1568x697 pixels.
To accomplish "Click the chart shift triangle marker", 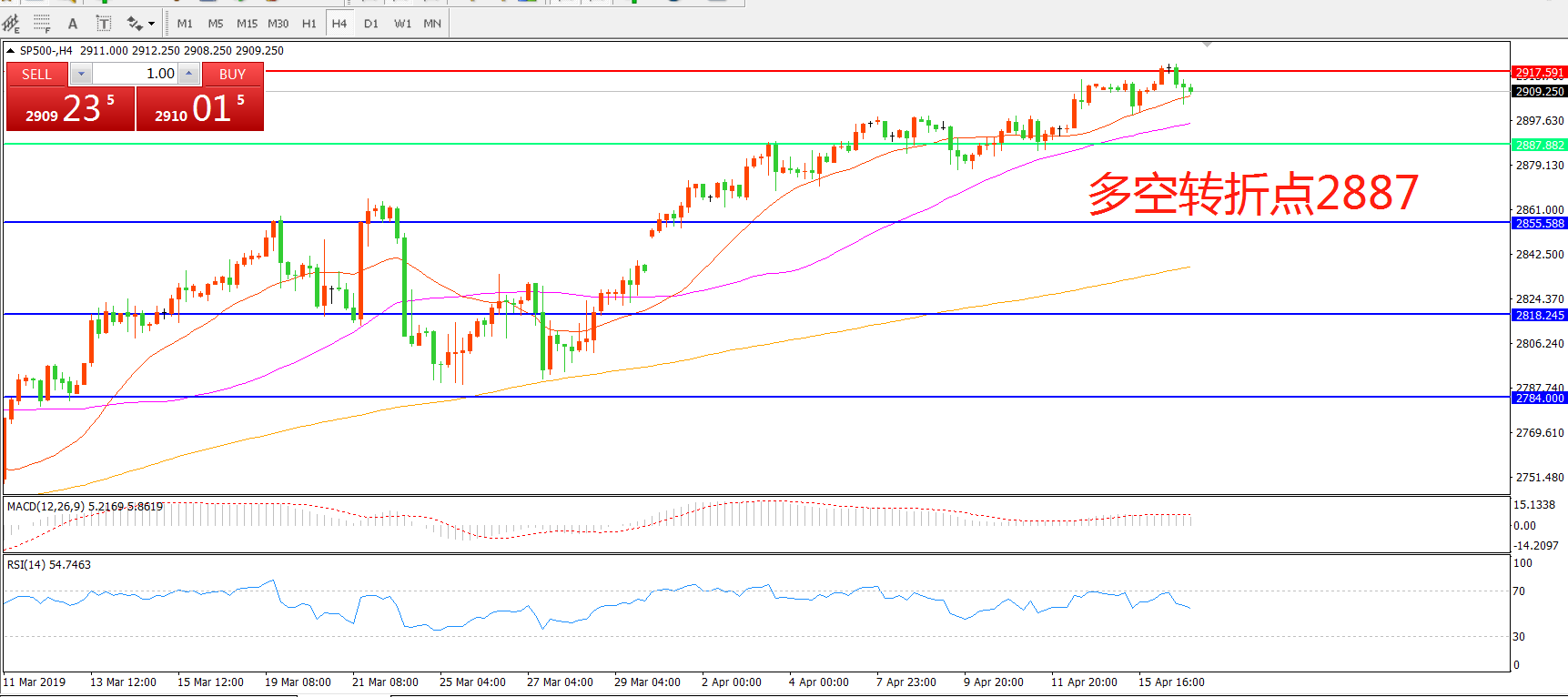I will 1207,45.
